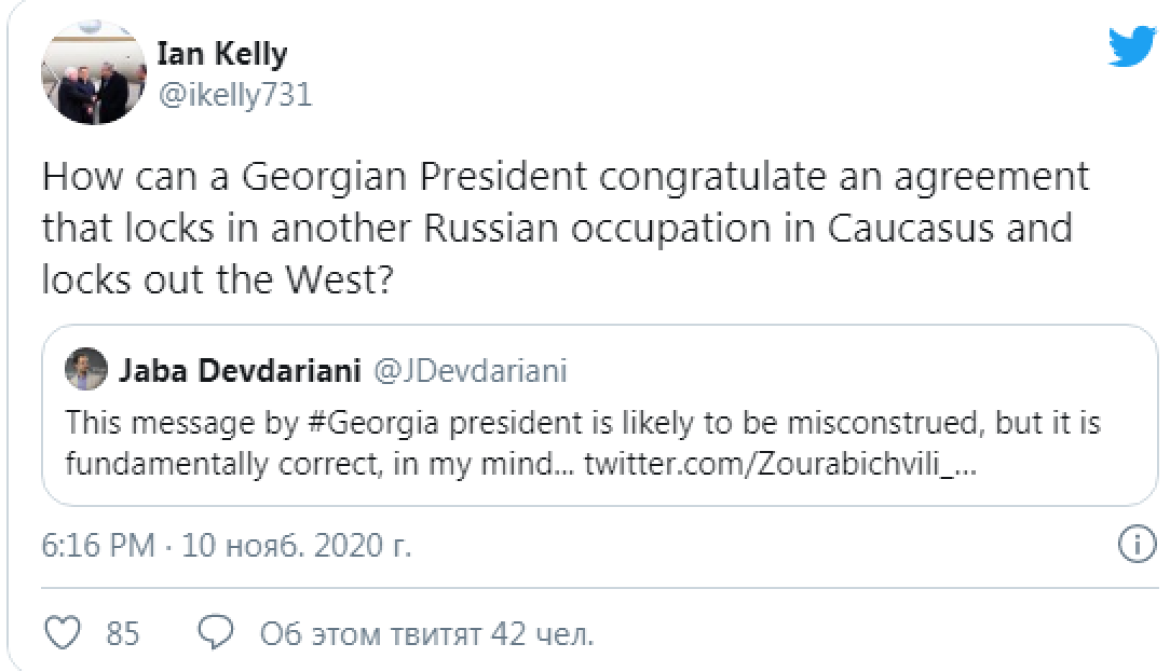Click the Twitter bird logo
Image resolution: width=1170 pixels, height=671 pixels.
pyautogui.click(x=1131, y=46)
